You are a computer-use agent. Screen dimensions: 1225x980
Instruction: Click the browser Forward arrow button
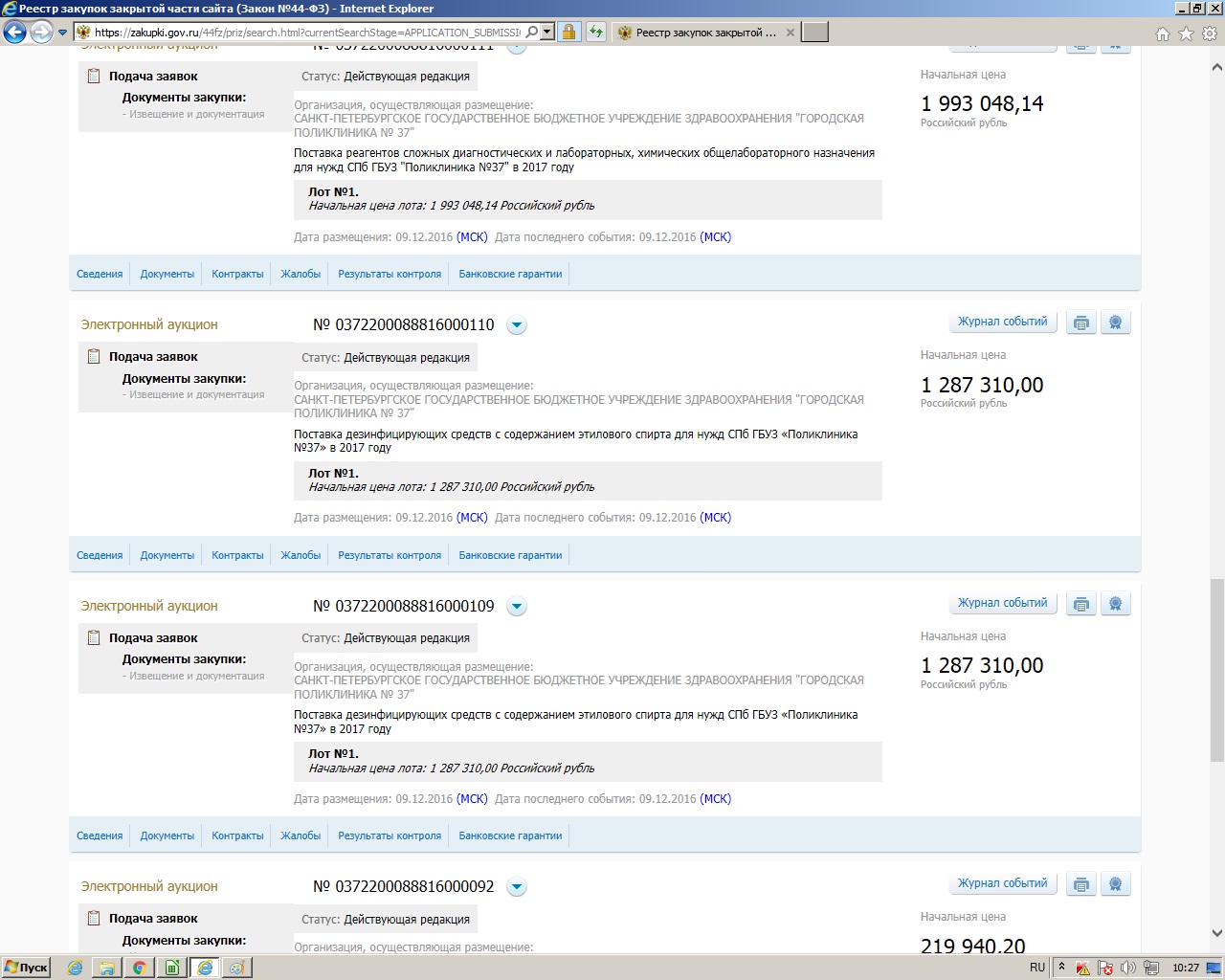pyautogui.click(x=41, y=33)
